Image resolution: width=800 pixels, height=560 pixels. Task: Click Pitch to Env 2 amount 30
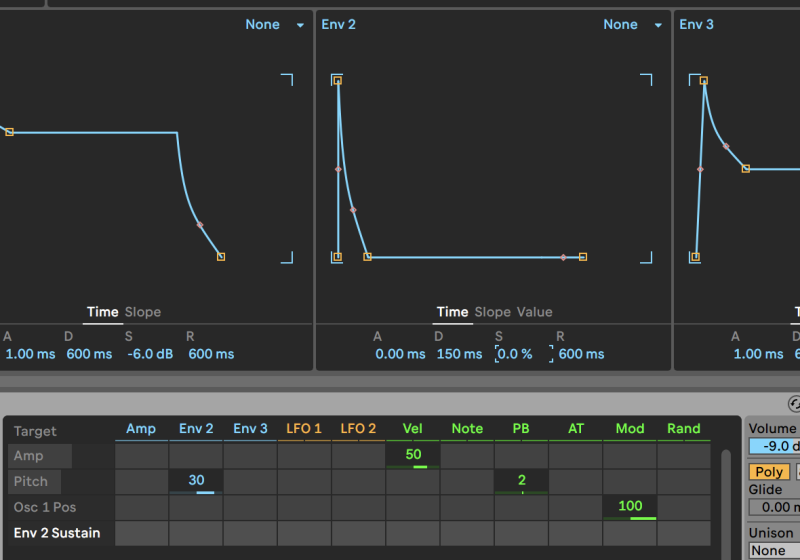click(196, 481)
